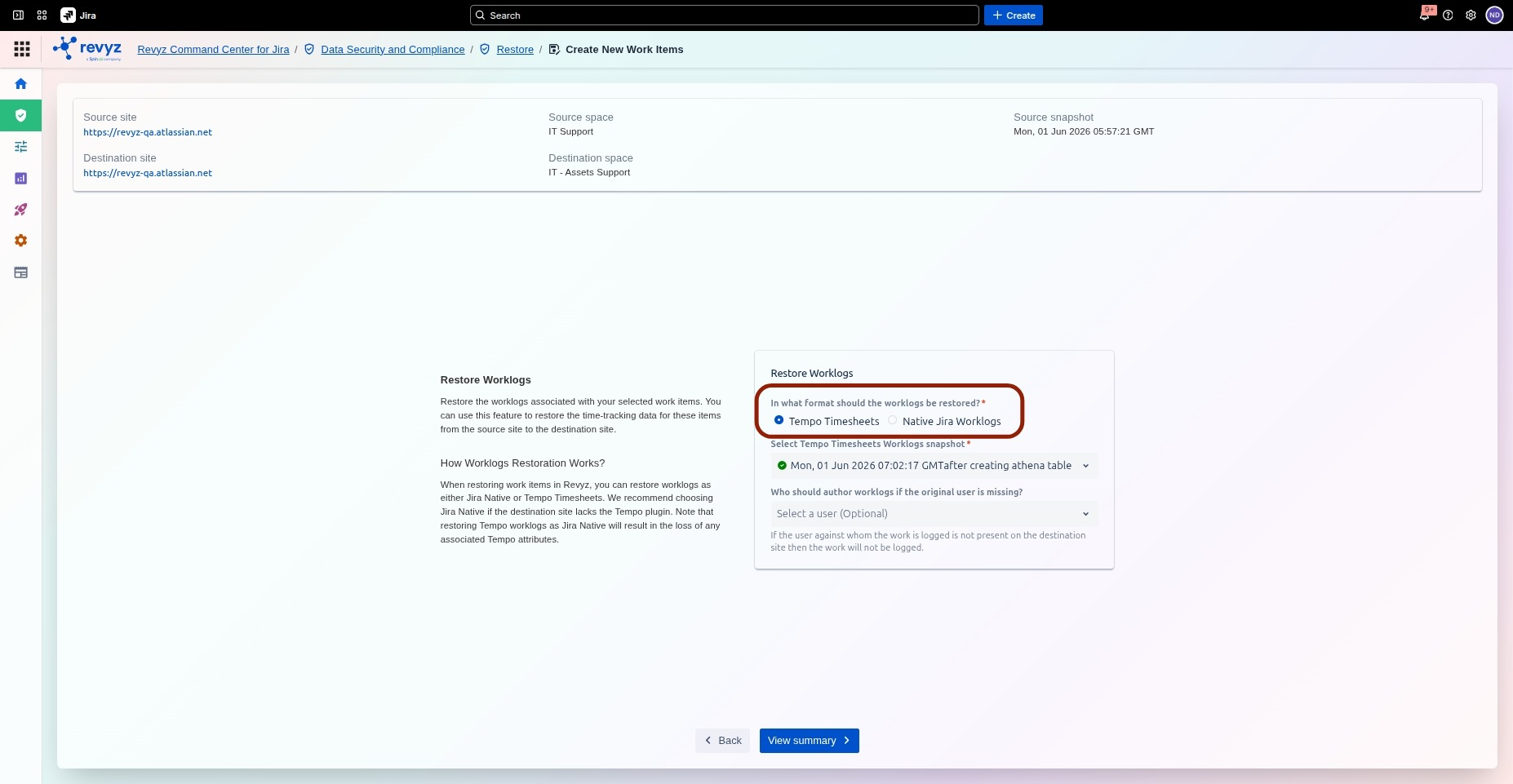Open the purple chart reports icon in sidebar
1513x784 pixels.
pos(21,178)
